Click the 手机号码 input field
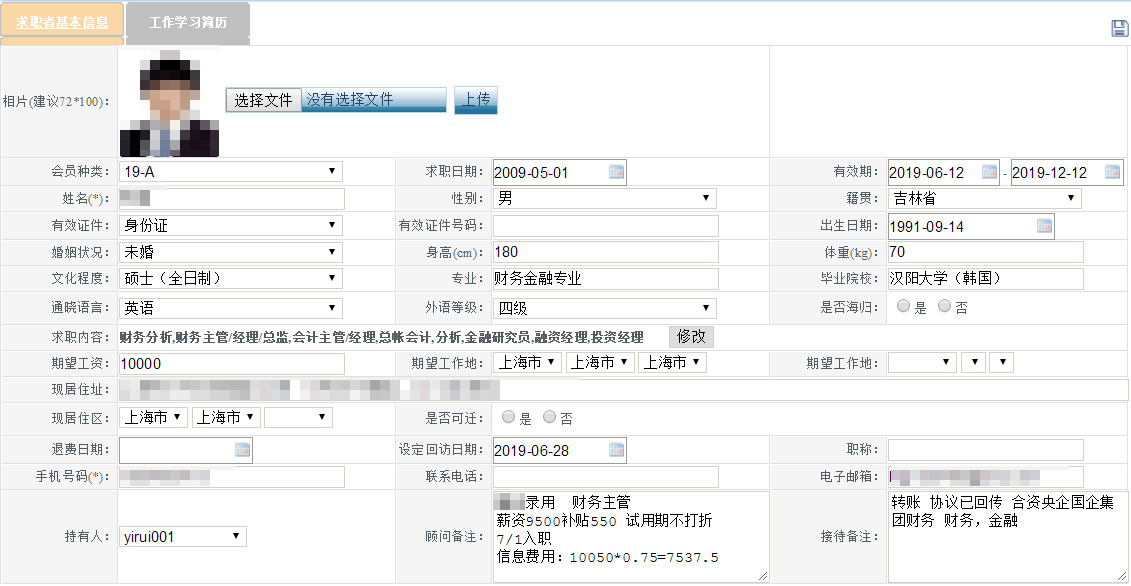This screenshot has height=586, width=1131. [x=232, y=477]
